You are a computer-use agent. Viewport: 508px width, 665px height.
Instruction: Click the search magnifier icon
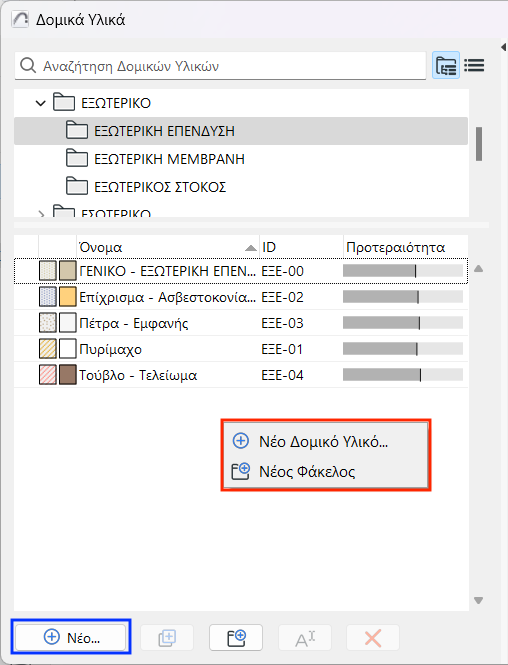click(28, 66)
